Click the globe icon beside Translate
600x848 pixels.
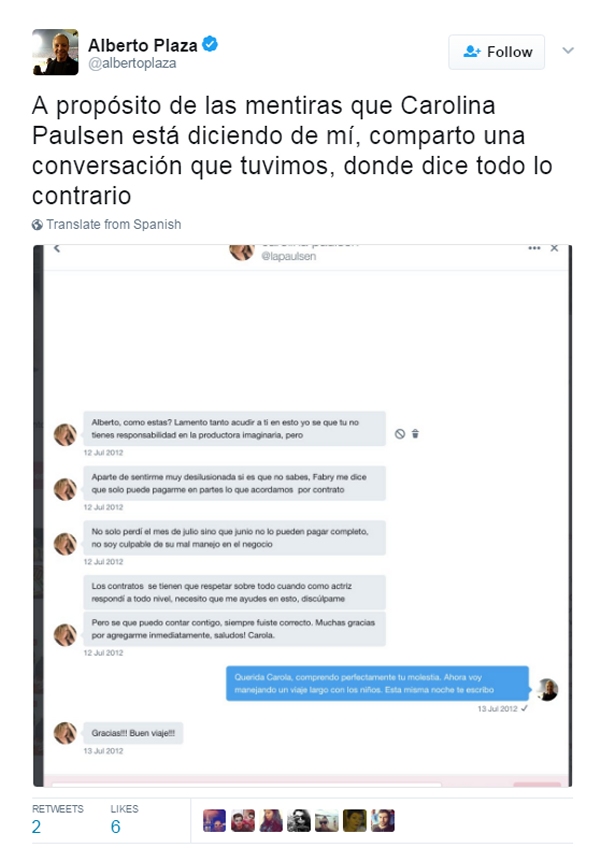[x=37, y=225]
